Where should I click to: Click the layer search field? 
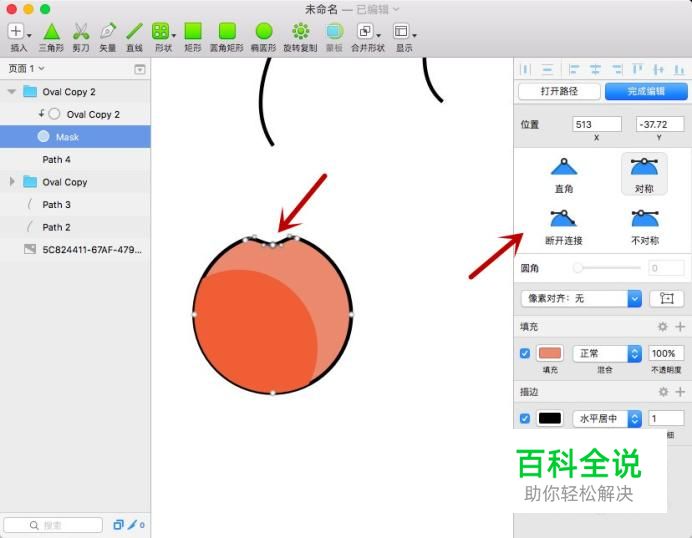tap(53, 525)
